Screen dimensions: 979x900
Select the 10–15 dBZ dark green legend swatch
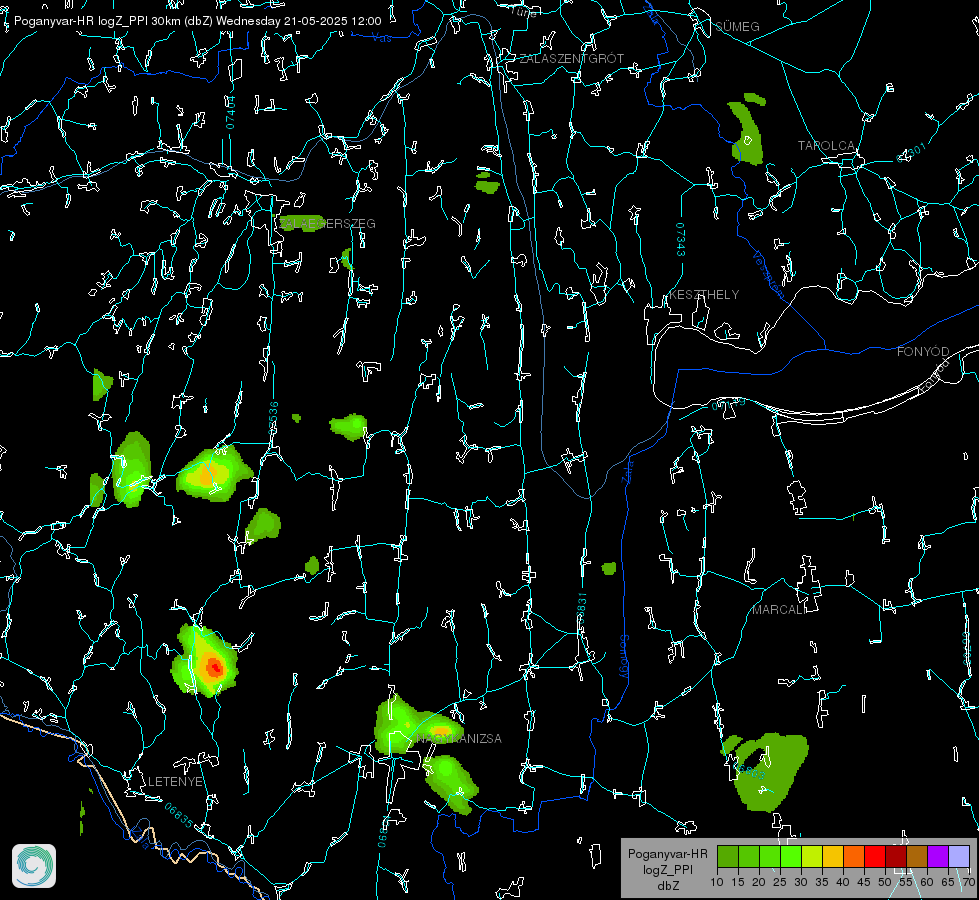click(x=728, y=857)
